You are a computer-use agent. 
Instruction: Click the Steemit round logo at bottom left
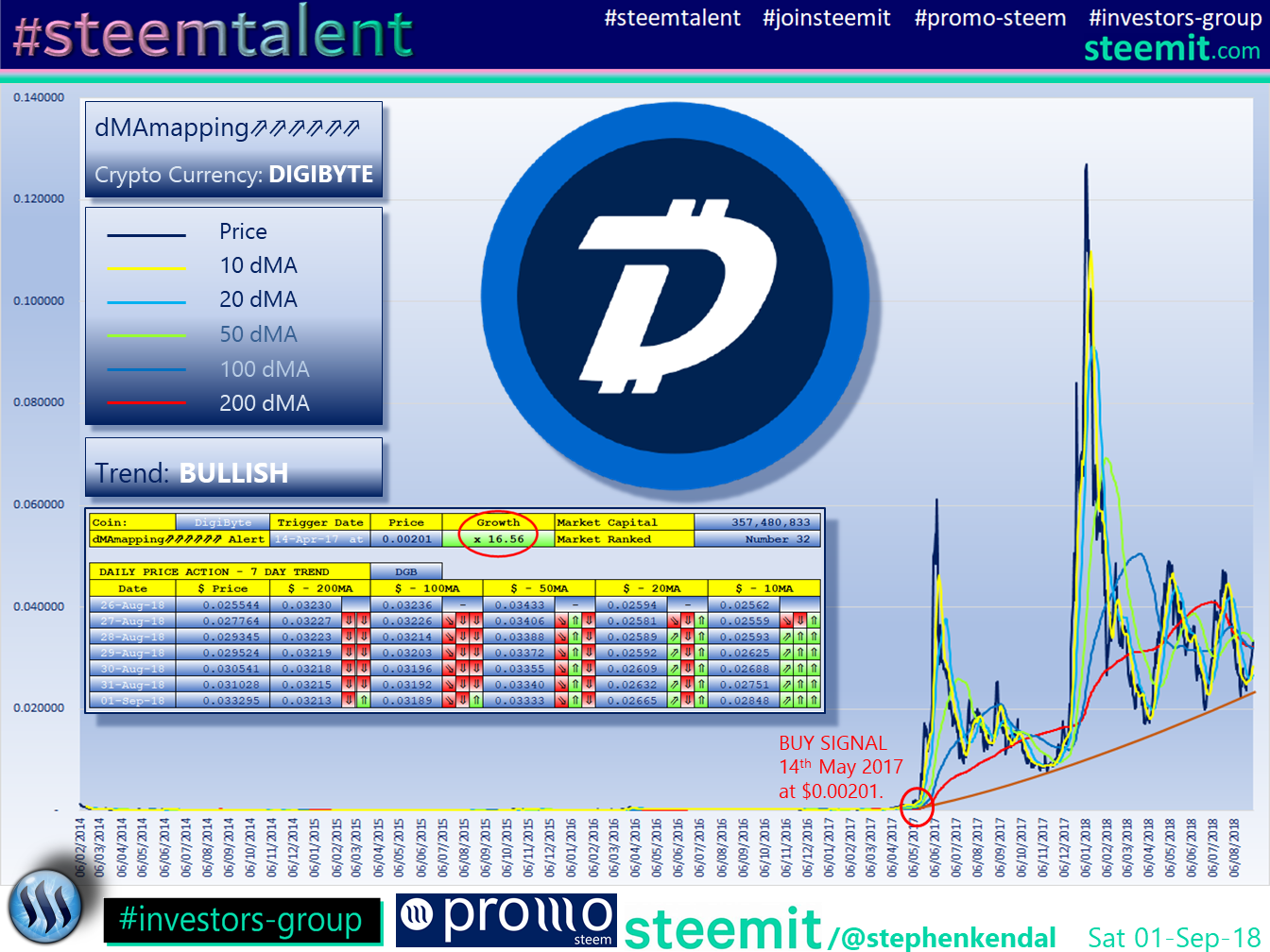(45, 906)
